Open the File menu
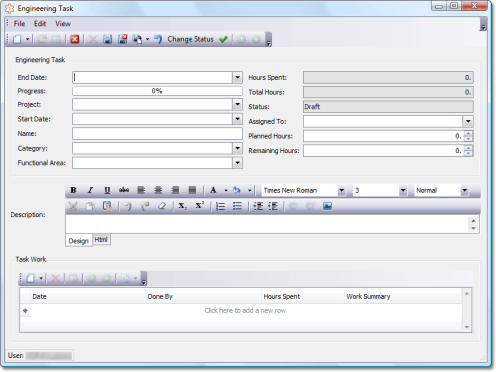Viewport: 496px width, 372px height. [19, 24]
